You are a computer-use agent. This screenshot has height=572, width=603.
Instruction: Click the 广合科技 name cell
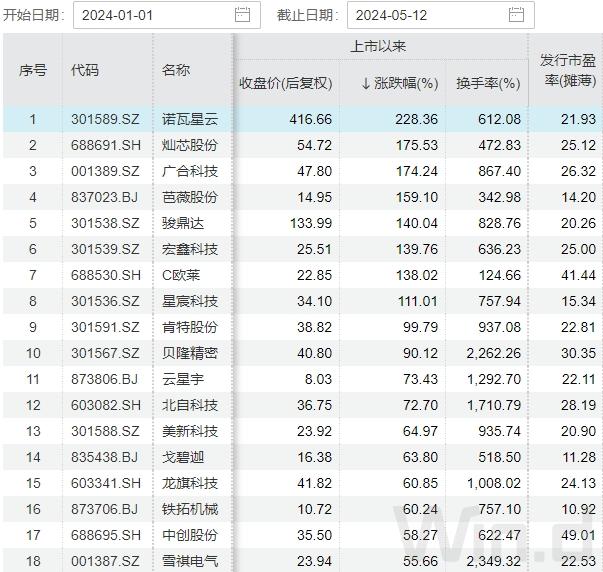click(x=190, y=171)
